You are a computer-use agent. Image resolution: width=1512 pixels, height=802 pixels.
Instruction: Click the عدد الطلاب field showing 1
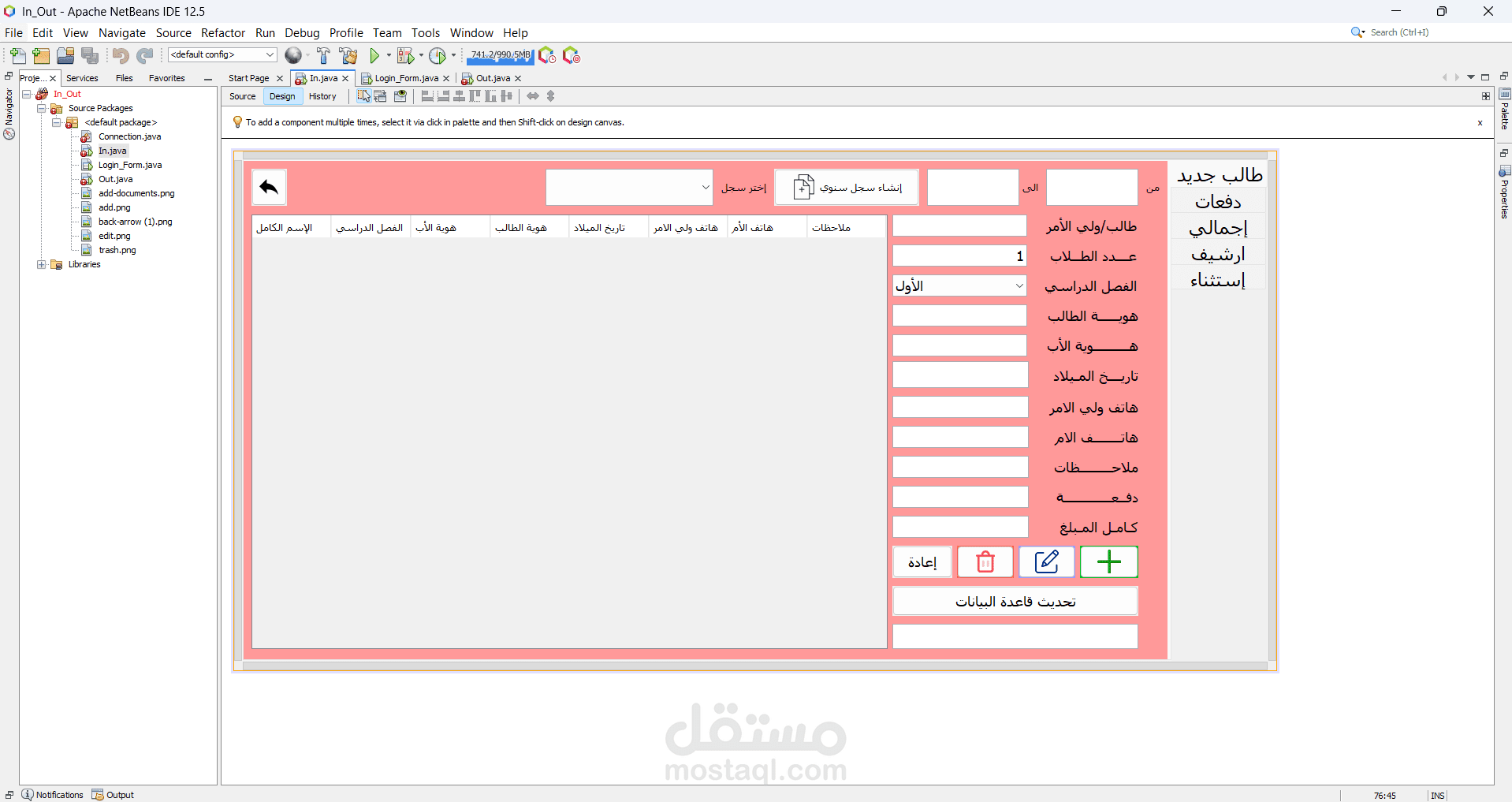pyautogui.click(x=959, y=256)
